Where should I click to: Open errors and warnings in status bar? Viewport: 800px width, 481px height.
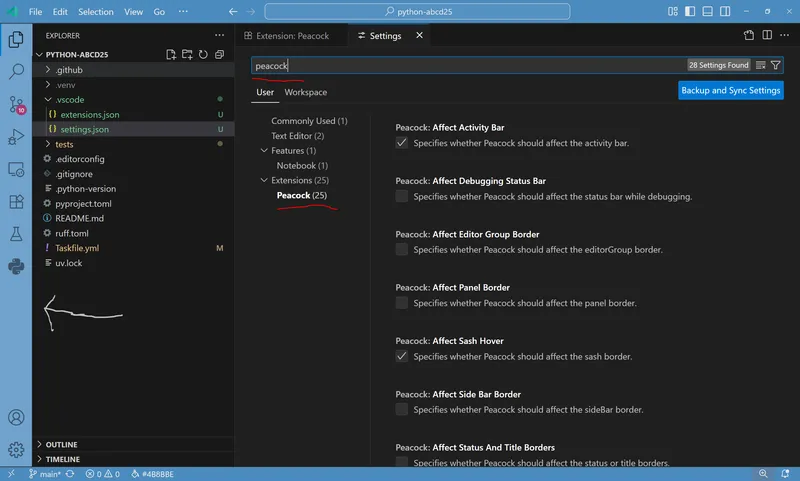[x=103, y=474]
